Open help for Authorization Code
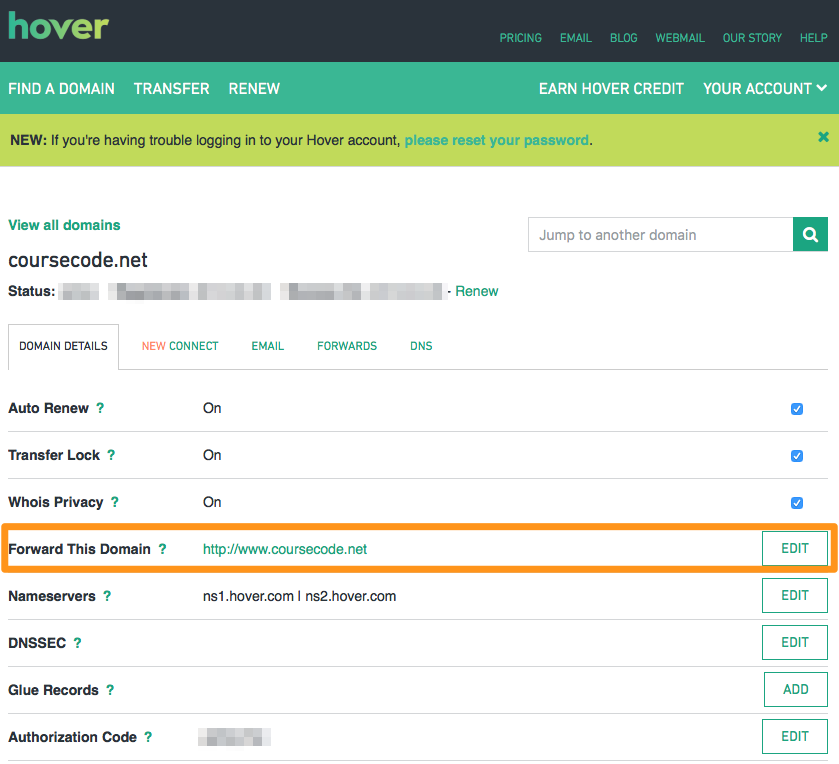The image size is (839, 764). click(x=148, y=737)
